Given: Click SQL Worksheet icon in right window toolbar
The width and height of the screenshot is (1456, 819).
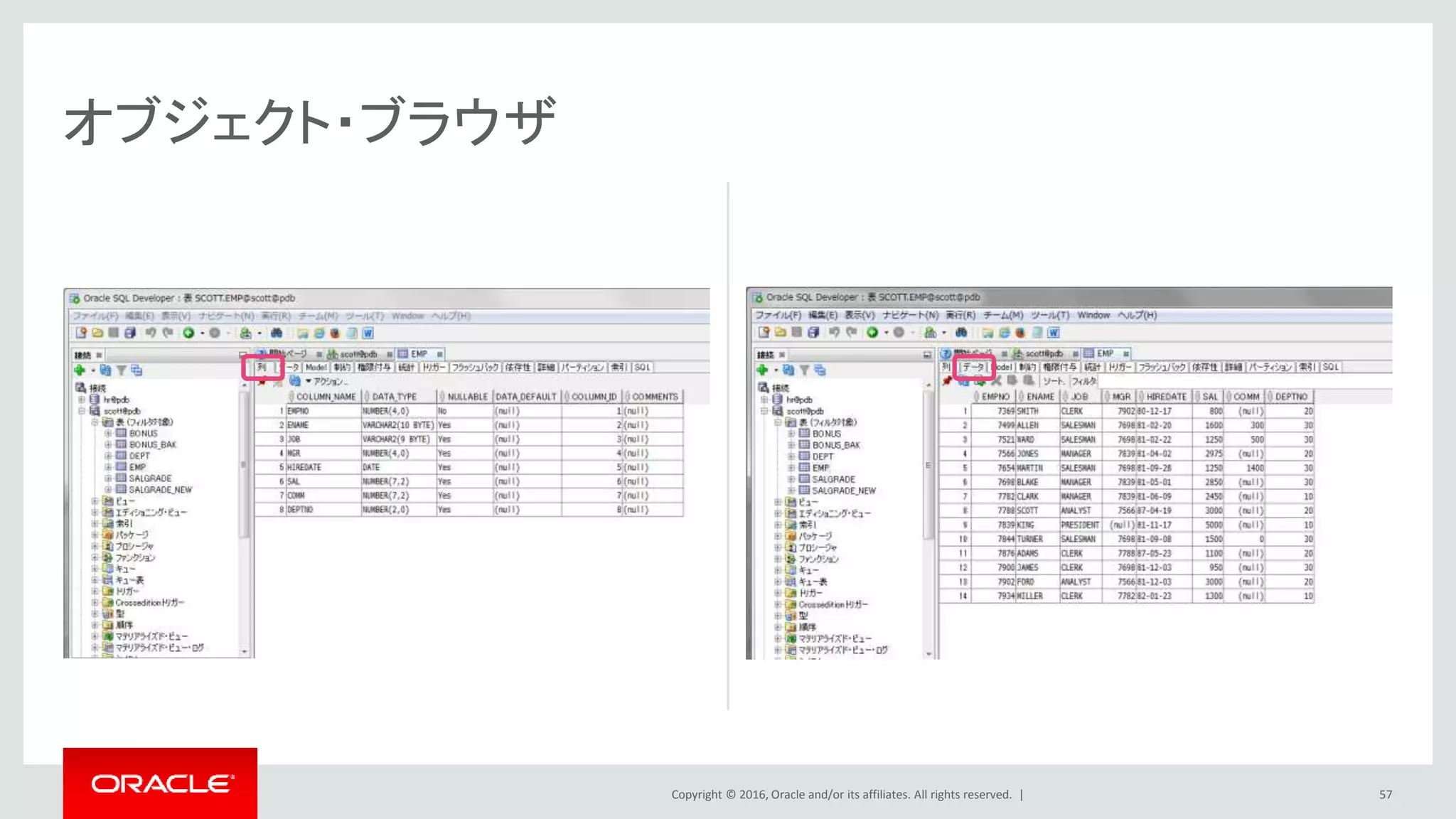Looking at the screenshot, I should tap(930, 332).
